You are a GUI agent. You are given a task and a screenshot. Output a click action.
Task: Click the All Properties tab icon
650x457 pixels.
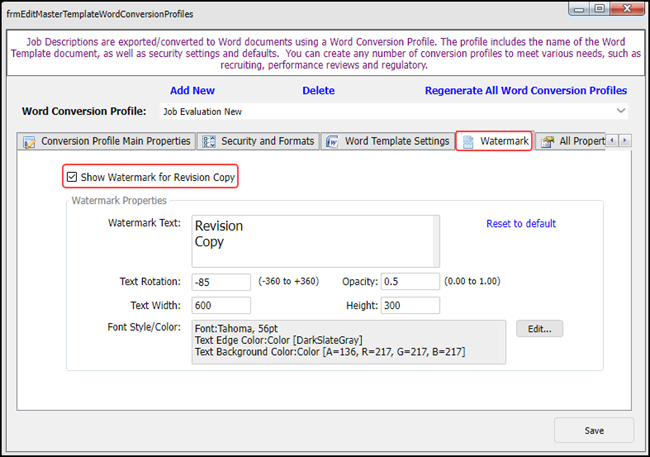point(547,142)
